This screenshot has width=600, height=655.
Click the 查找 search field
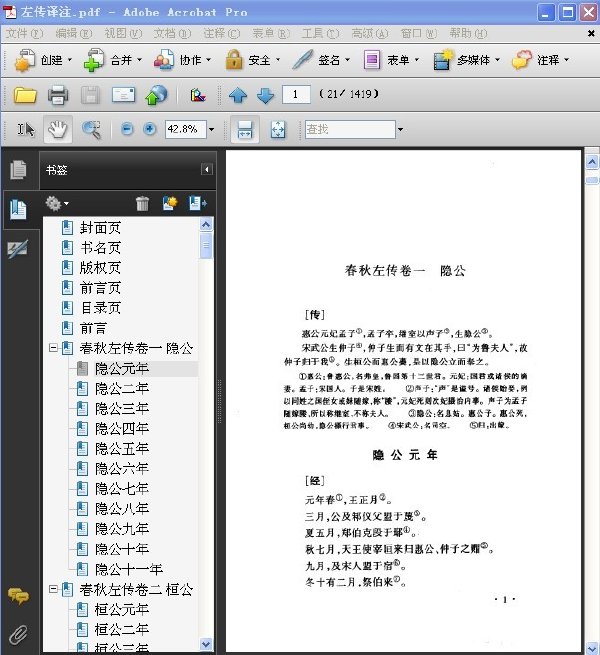(x=350, y=129)
